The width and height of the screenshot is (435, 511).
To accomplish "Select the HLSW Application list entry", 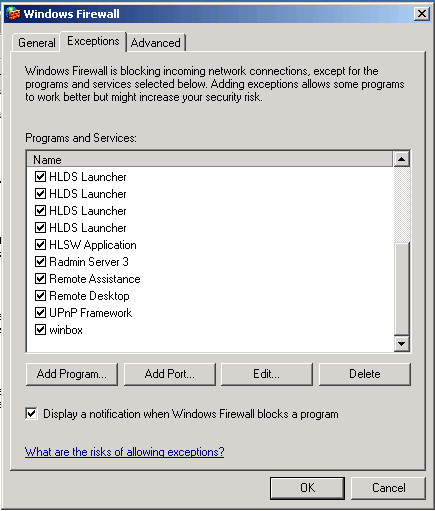I will pos(93,245).
